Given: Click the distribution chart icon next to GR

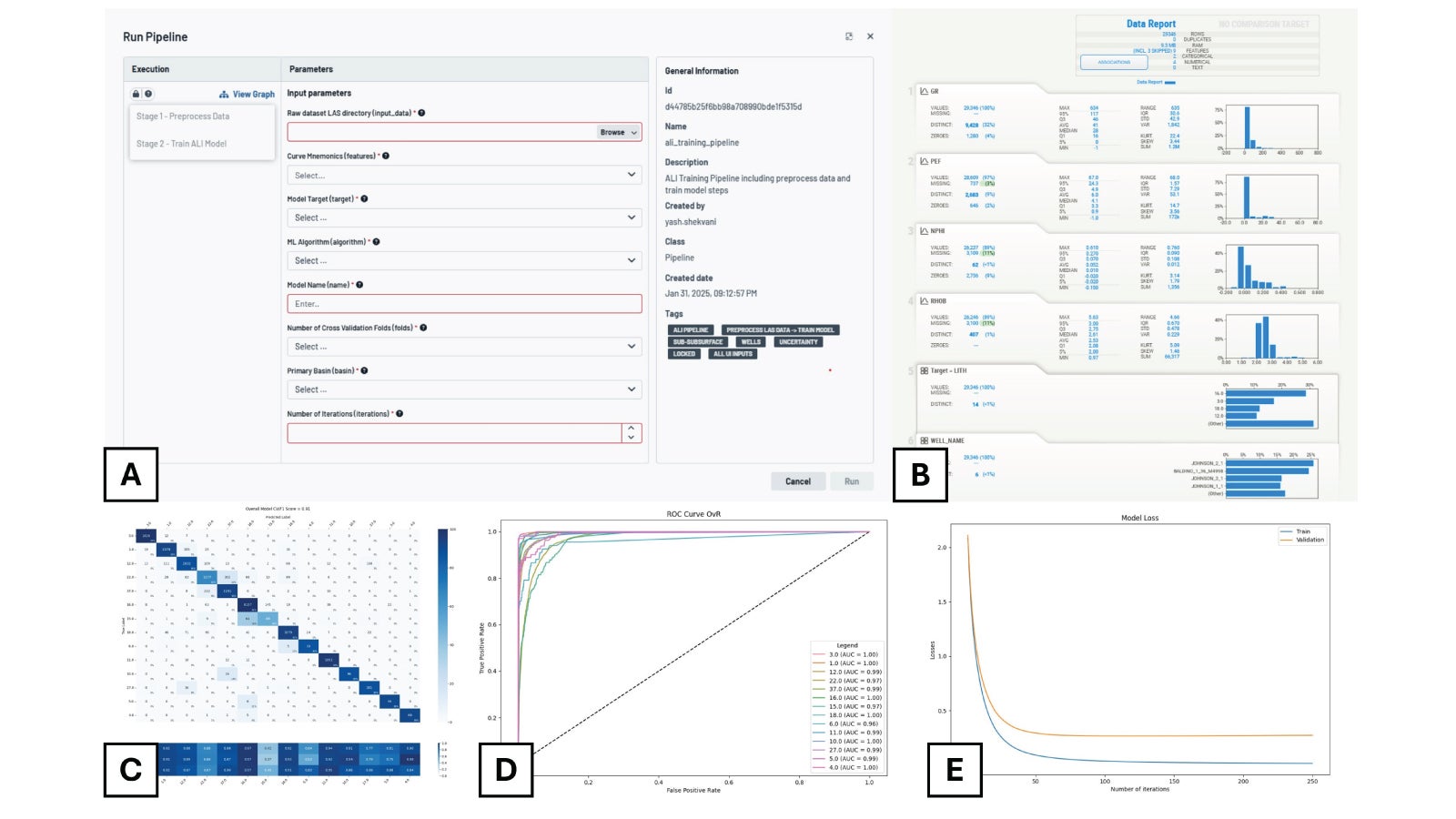Looking at the screenshot, I should (x=922, y=91).
